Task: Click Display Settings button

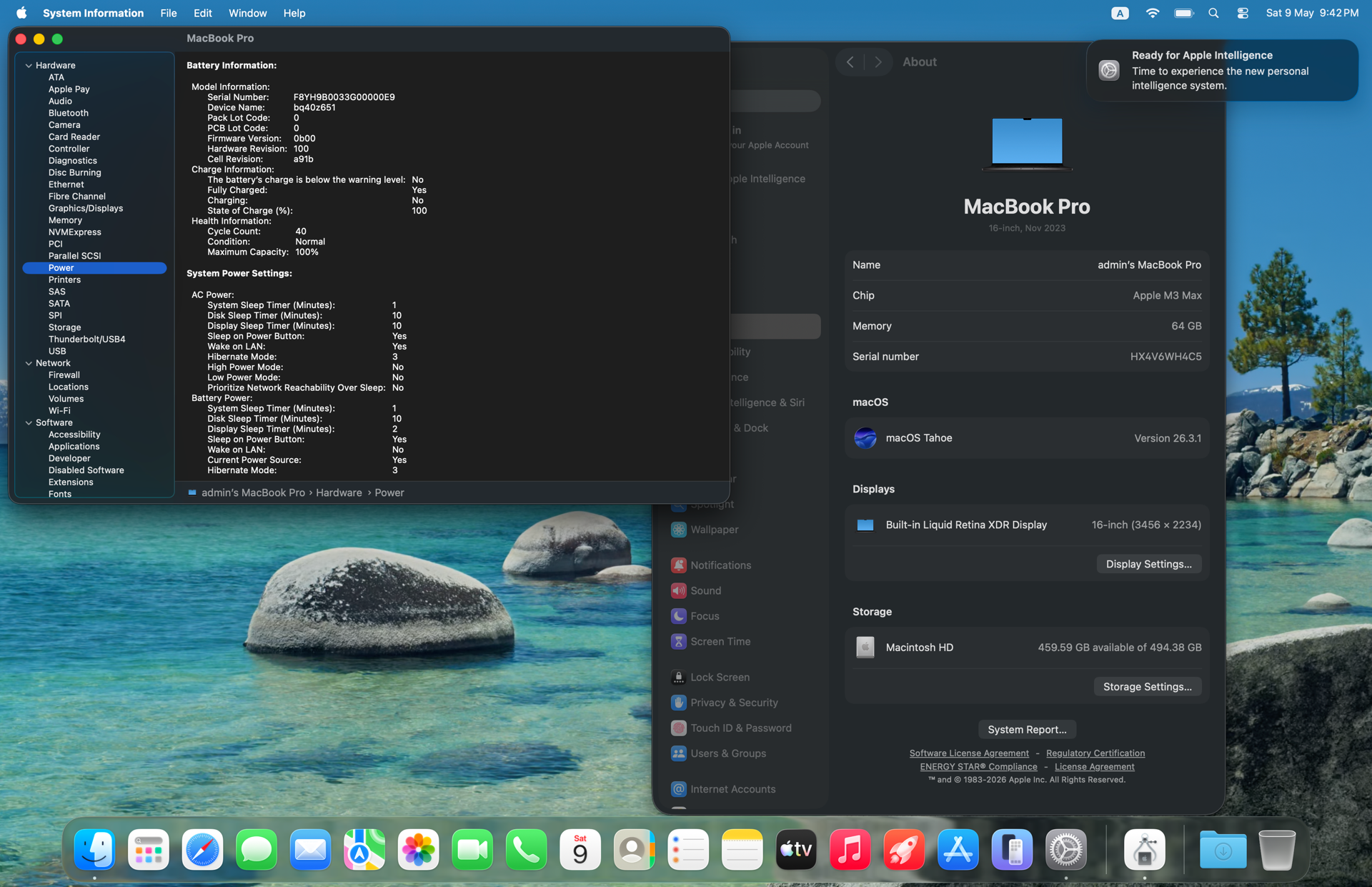Action: tap(1148, 564)
